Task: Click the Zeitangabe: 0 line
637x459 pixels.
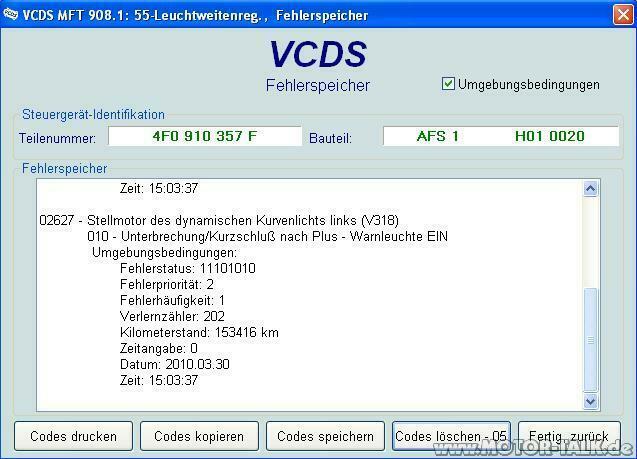Action: [159, 349]
